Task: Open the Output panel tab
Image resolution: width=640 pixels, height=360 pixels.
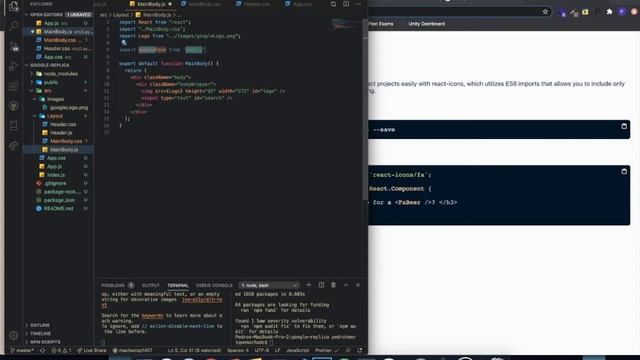Action: pos(151,285)
